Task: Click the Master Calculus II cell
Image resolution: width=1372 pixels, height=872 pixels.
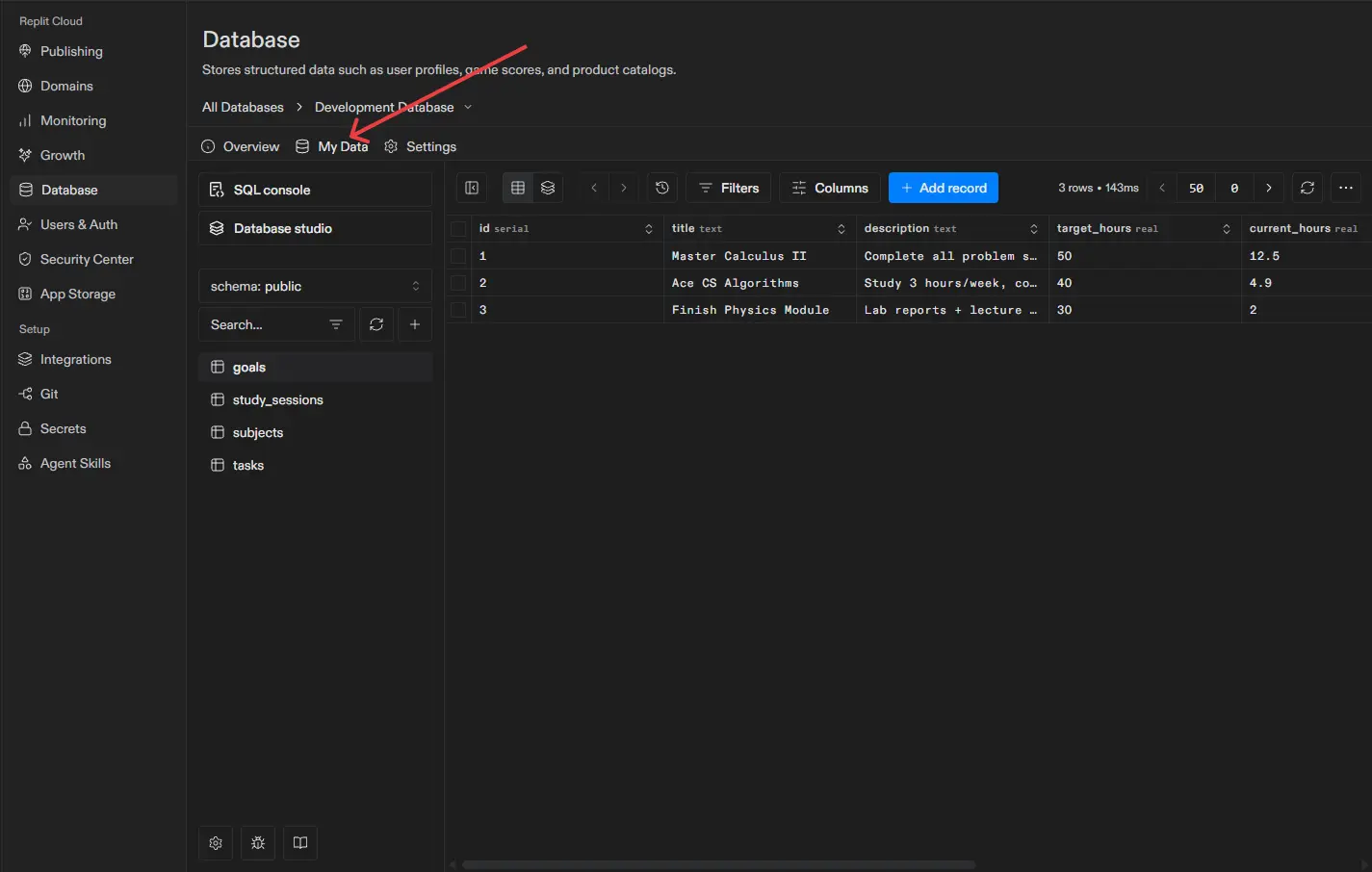Action: [x=760, y=256]
